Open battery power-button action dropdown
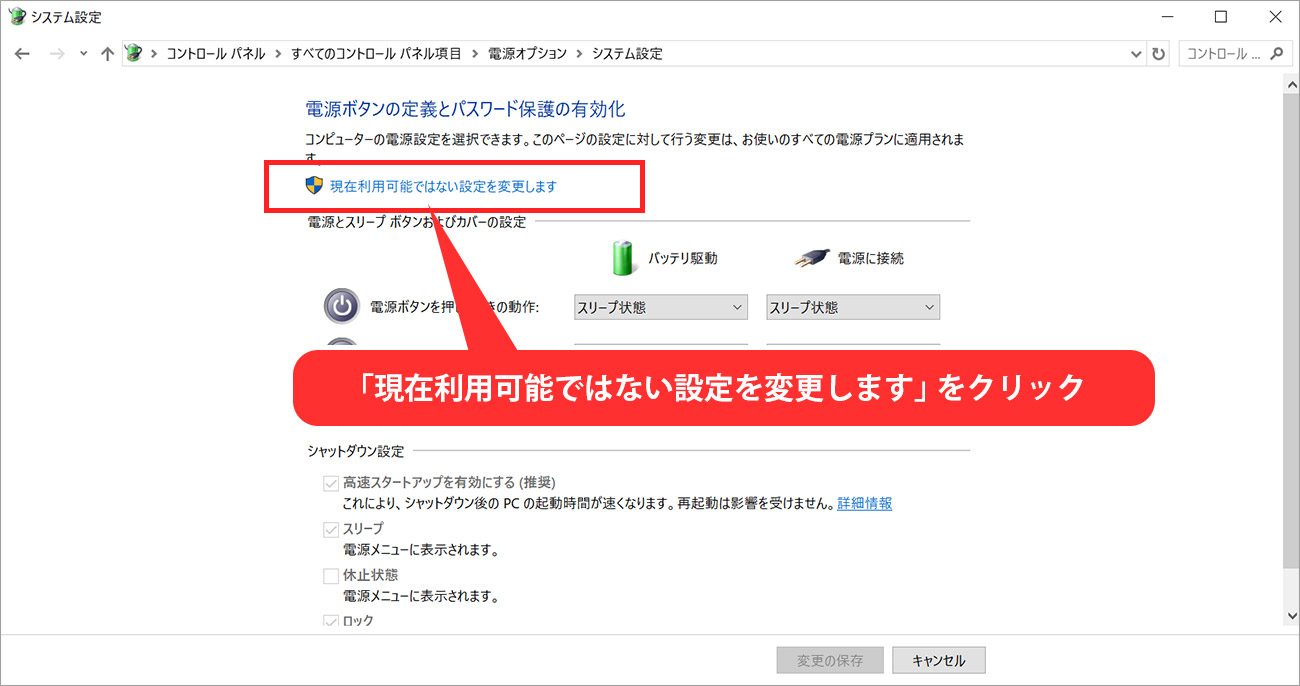 pyautogui.click(x=661, y=307)
